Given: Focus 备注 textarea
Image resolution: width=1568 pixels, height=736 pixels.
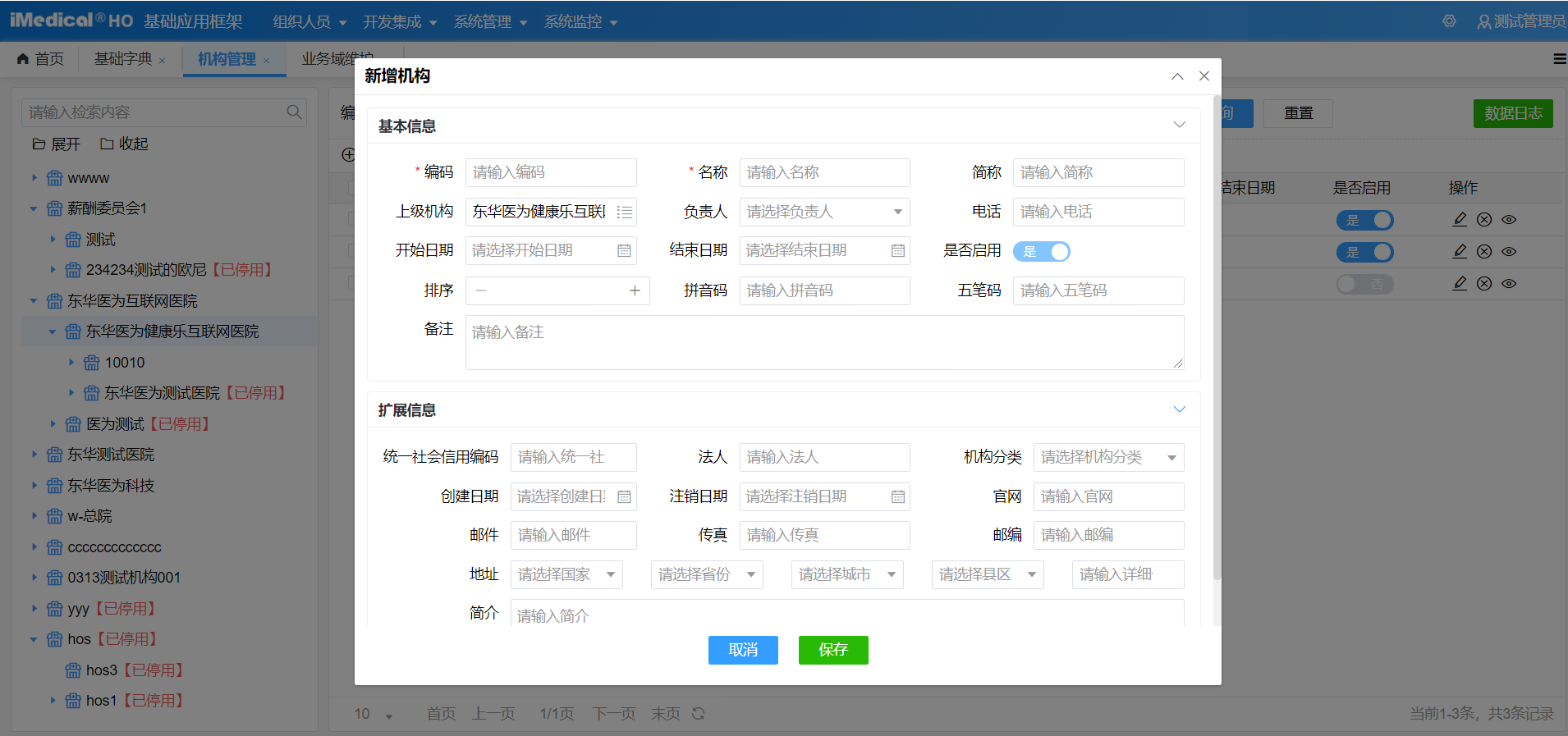Looking at the screenshot, I should click(824, 342).
